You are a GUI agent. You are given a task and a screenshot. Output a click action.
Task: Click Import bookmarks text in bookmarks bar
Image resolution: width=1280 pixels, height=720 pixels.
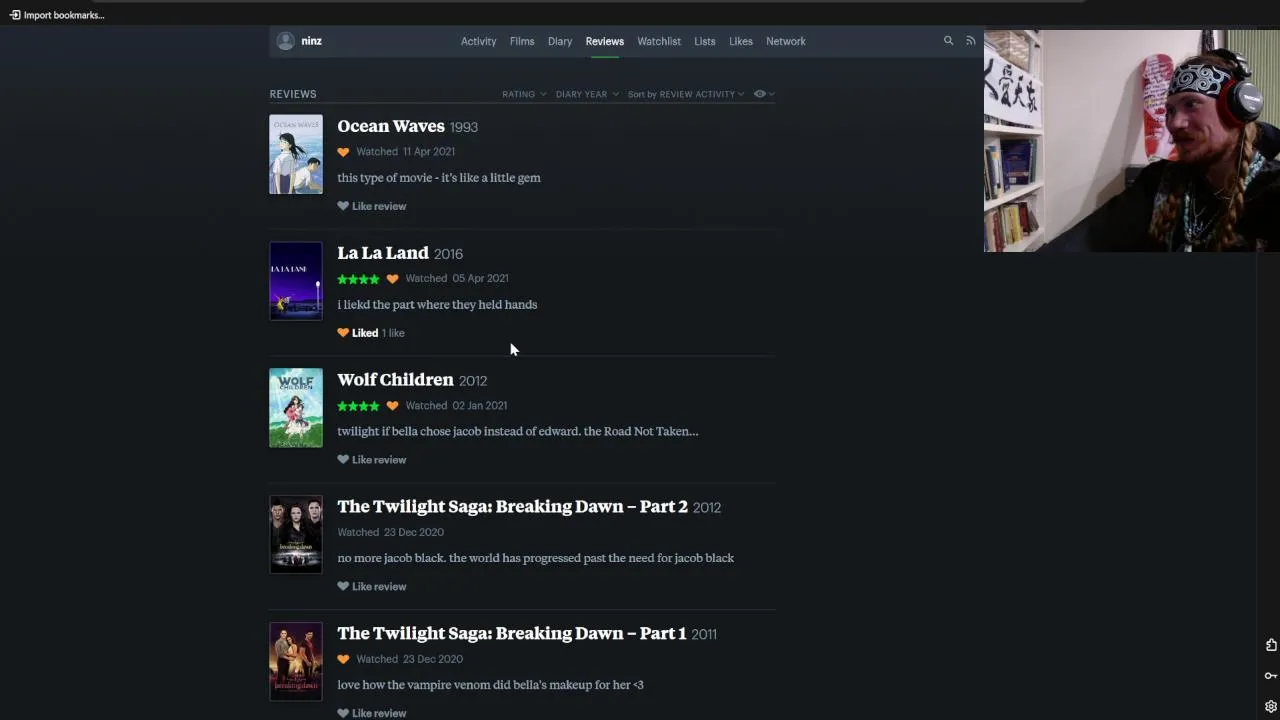pos(64,15)
